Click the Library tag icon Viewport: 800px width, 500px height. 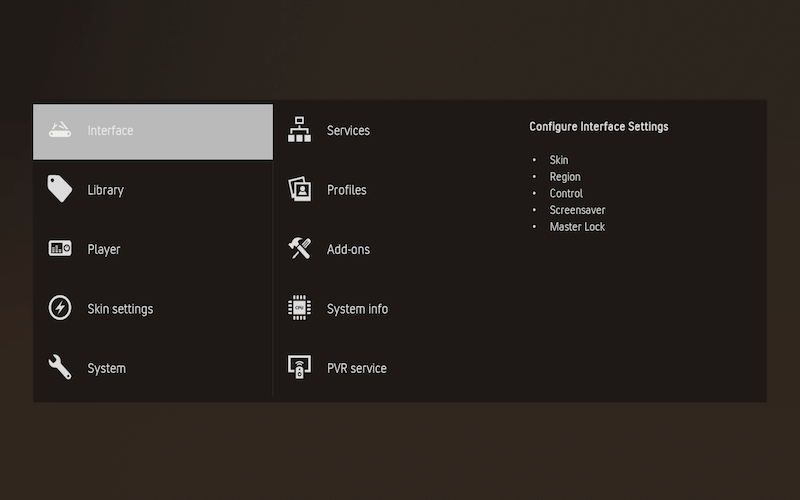point(60,189)
